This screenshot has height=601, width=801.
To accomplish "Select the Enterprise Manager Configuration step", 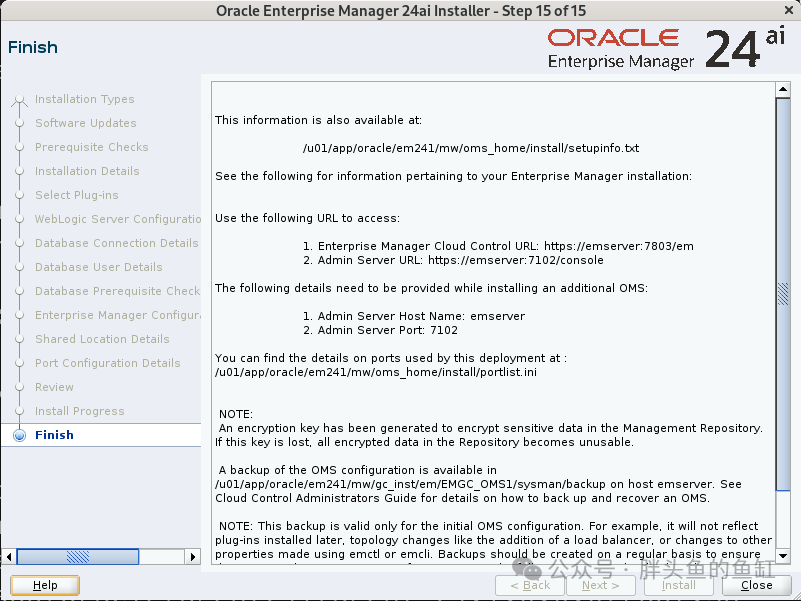I will click(x=117, y=315).
